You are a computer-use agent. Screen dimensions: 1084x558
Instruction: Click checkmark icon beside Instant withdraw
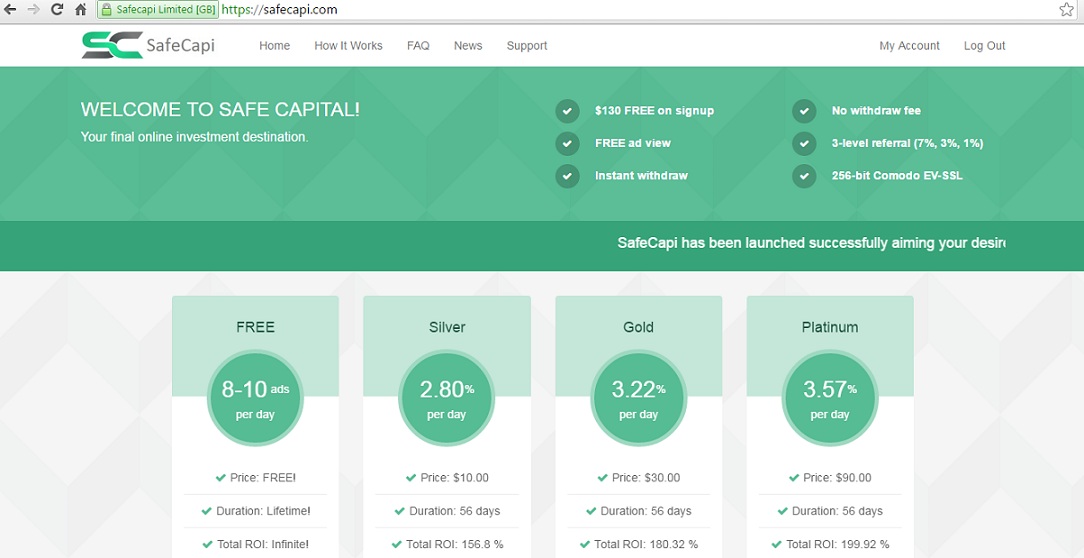pyautogui.click(x=567, y=176)
